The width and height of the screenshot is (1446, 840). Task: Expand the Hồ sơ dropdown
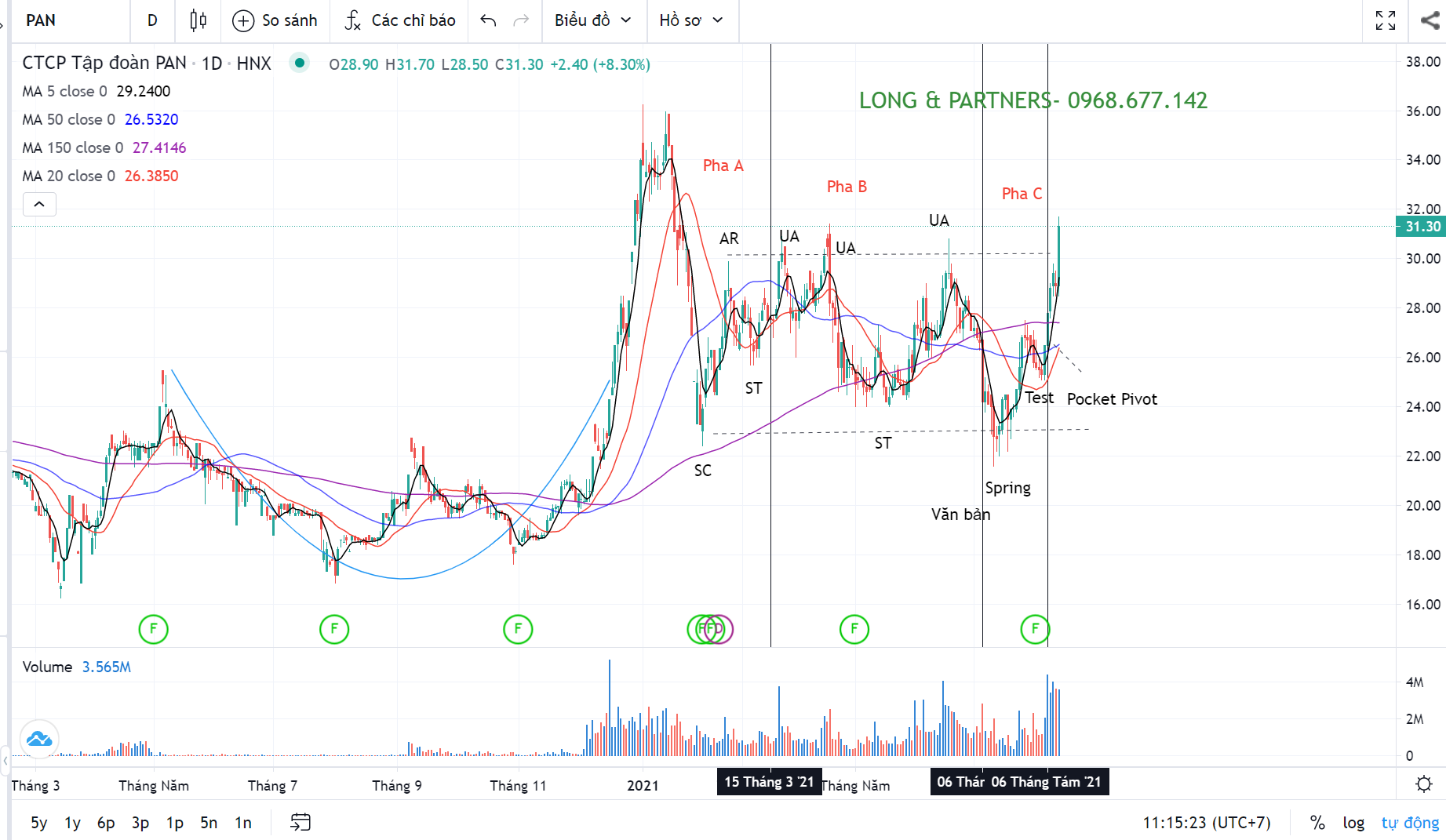click(690, 20)
